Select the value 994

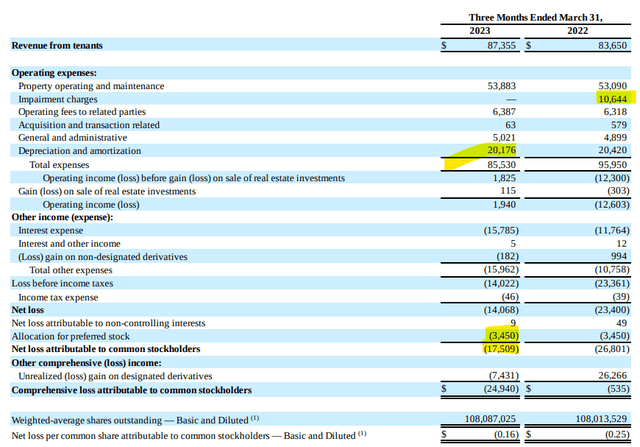click(619, 256)
